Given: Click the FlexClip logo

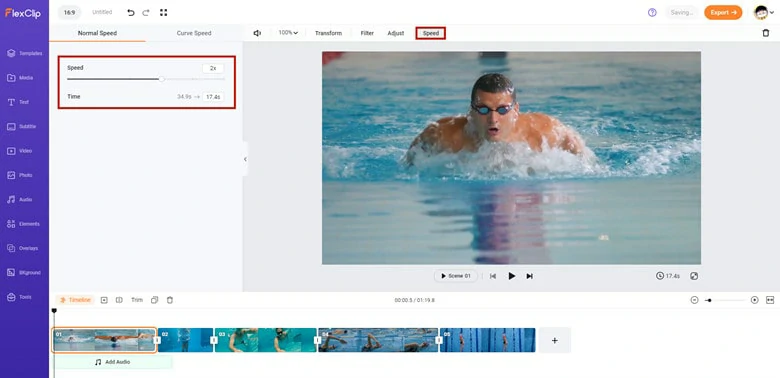Looking at the screenshot, I should pos(23,13).
